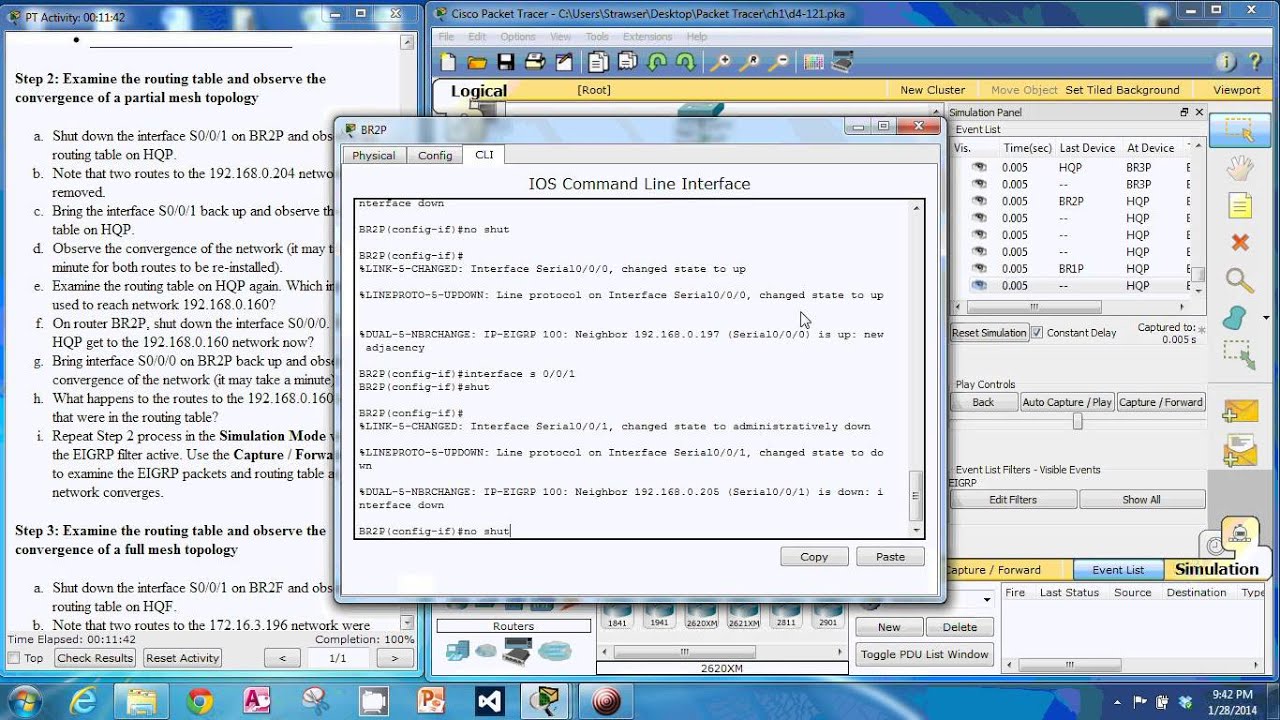Click the Auto Capture / Play button

coord(1067,402)
